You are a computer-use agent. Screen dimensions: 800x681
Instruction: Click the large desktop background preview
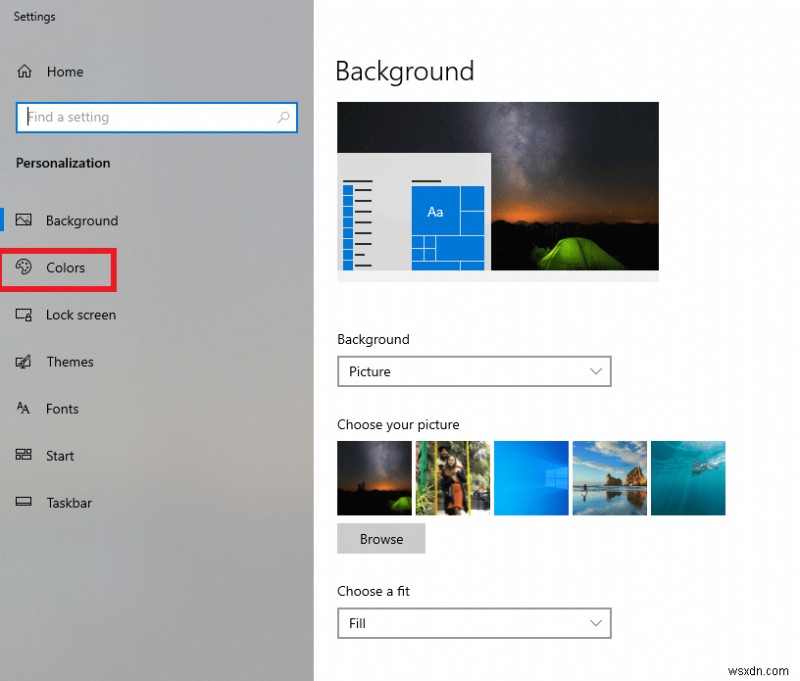coord(497,191)
